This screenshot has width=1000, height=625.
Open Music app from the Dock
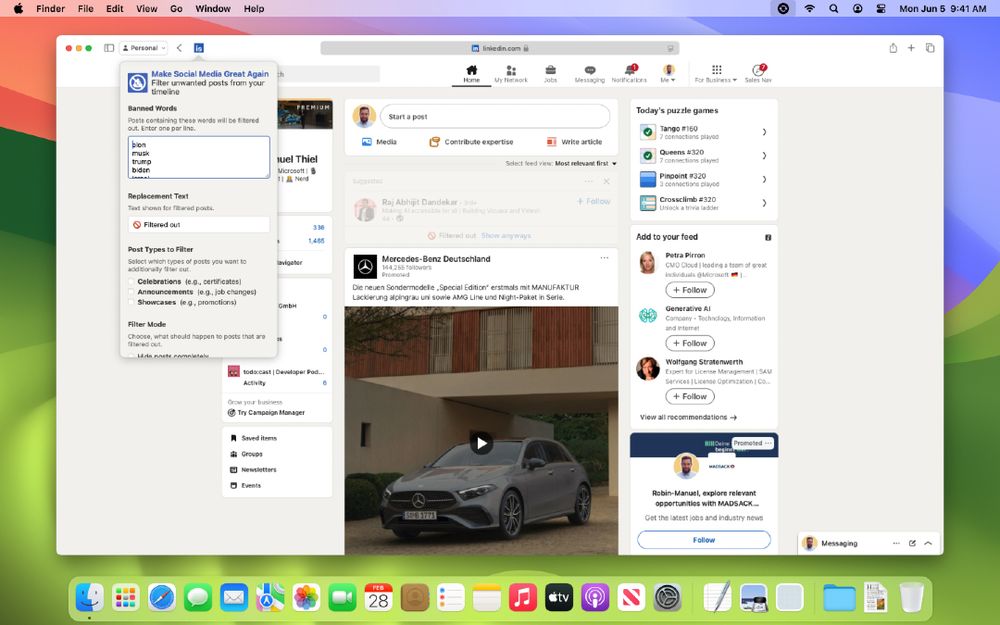[522, 598]
